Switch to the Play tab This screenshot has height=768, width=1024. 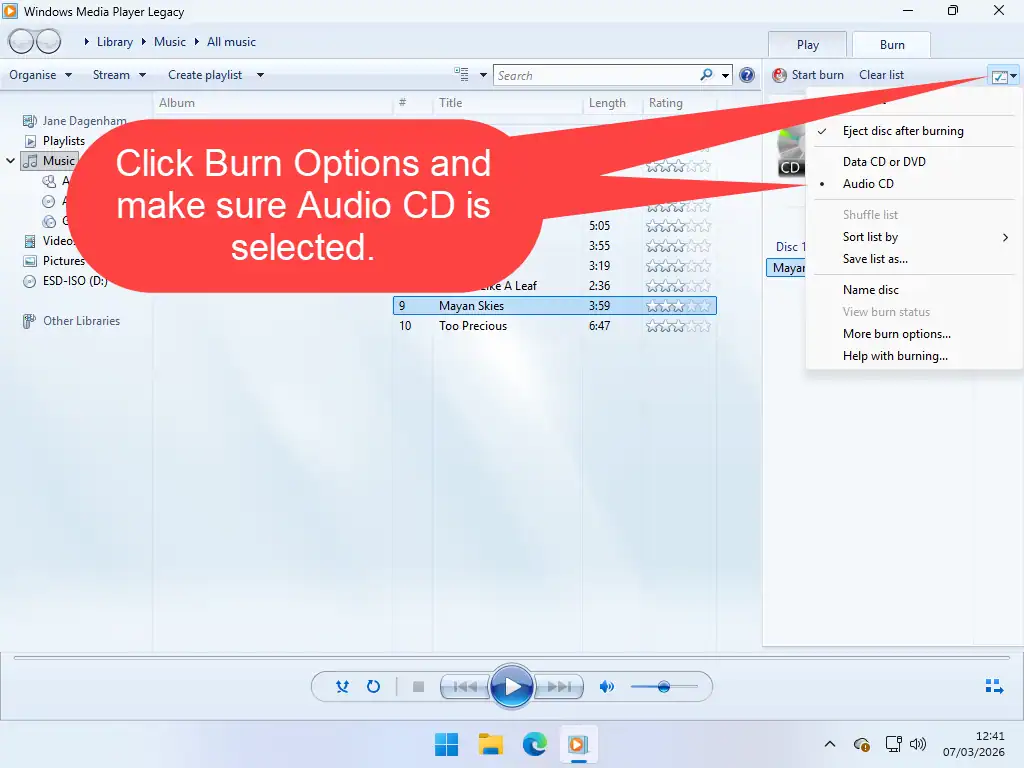coord(806,44)
